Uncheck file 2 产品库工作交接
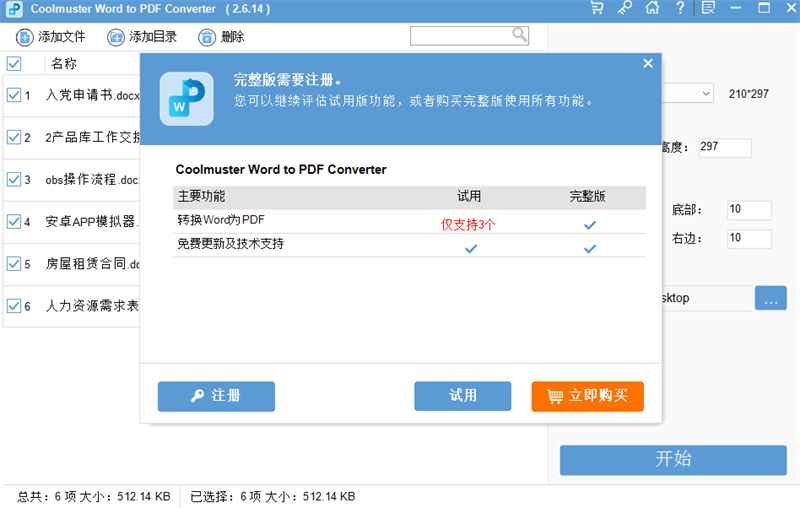 point(14,137)
